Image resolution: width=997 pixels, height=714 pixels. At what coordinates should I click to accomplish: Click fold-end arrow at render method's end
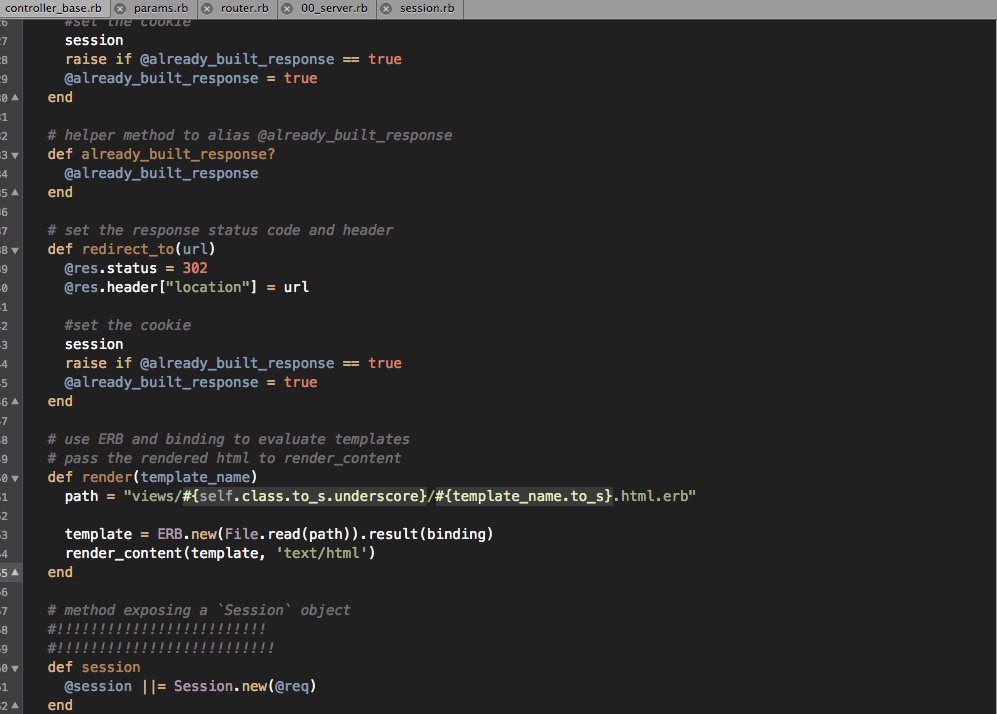click(14, 573)
